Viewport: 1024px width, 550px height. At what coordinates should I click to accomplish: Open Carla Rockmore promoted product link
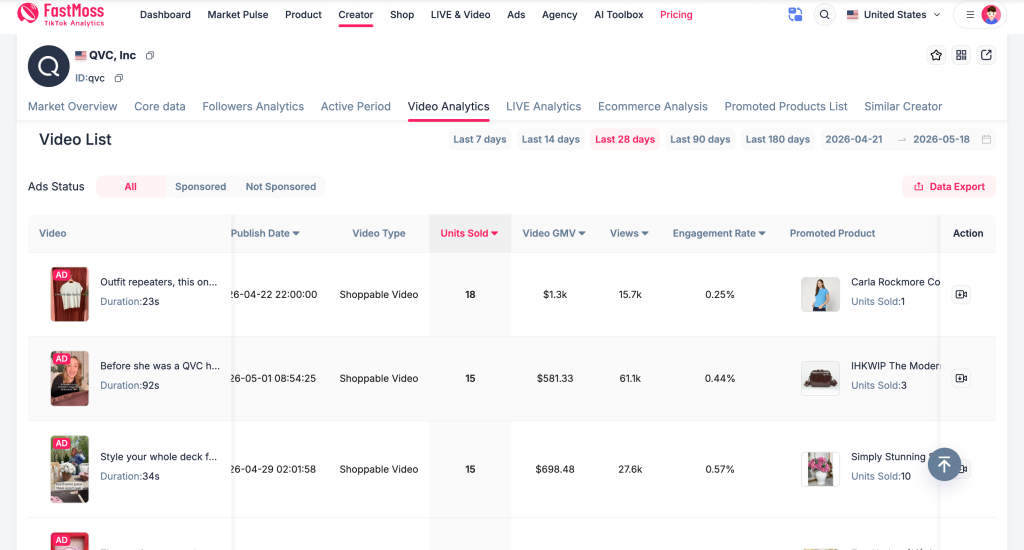(895, 282)
